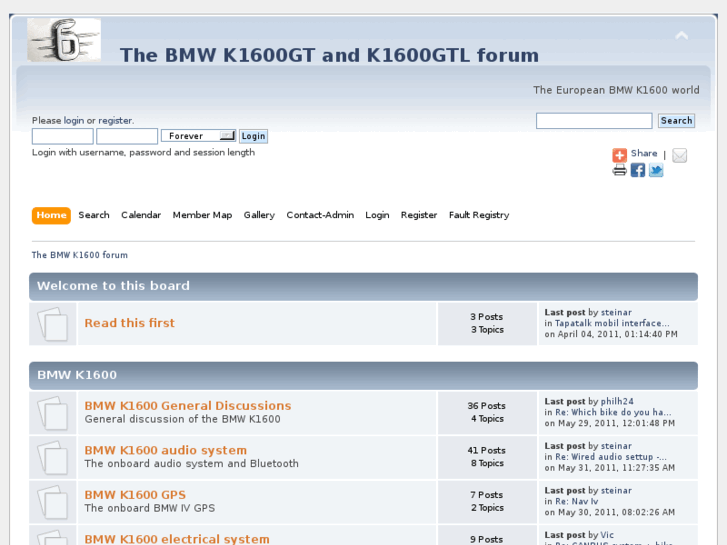Image resolution: width=727 pixels, height=545 pixels.
Task: Click the forum title heading text
Action: [x=329, y=55]
